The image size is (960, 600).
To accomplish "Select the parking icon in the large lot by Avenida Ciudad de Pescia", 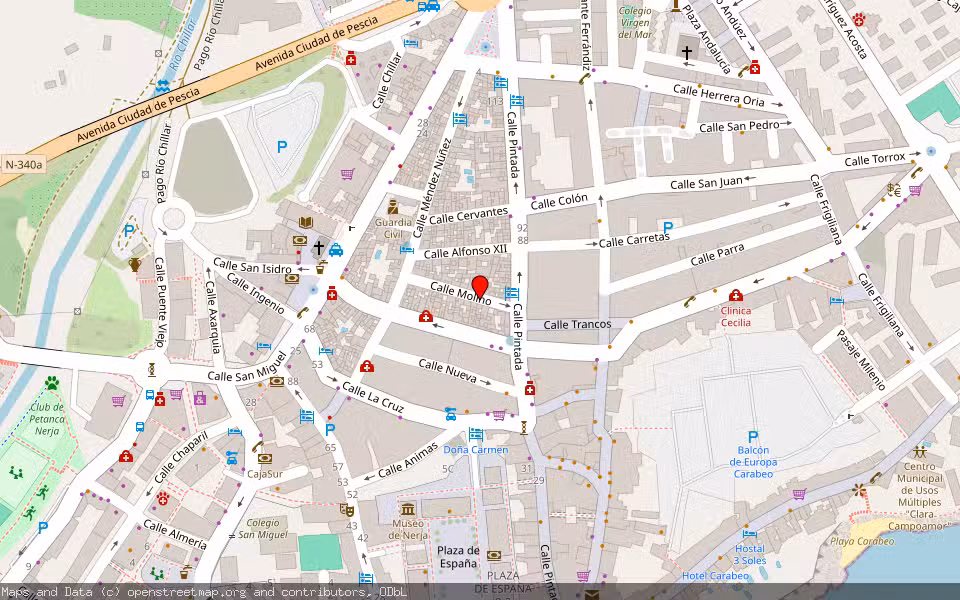I will pos(282,147).
